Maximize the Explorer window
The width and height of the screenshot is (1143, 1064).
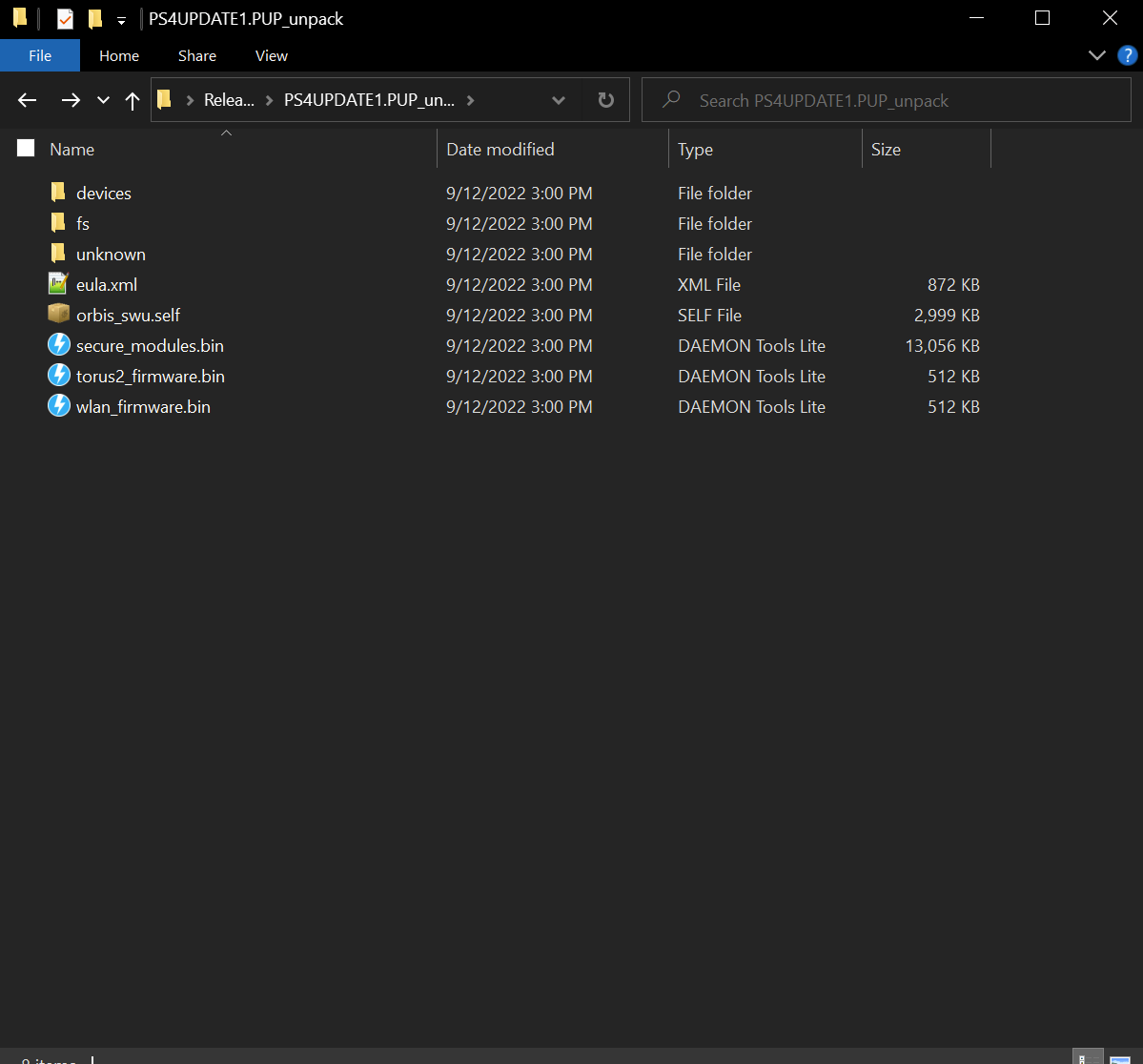click(1042, 17)
